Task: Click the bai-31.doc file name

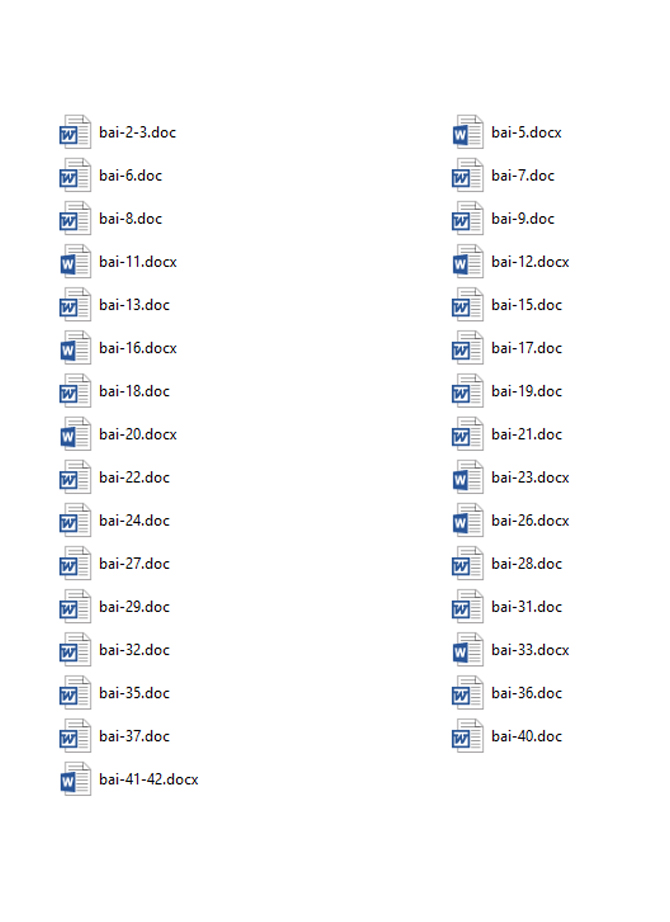Action: 526,607
